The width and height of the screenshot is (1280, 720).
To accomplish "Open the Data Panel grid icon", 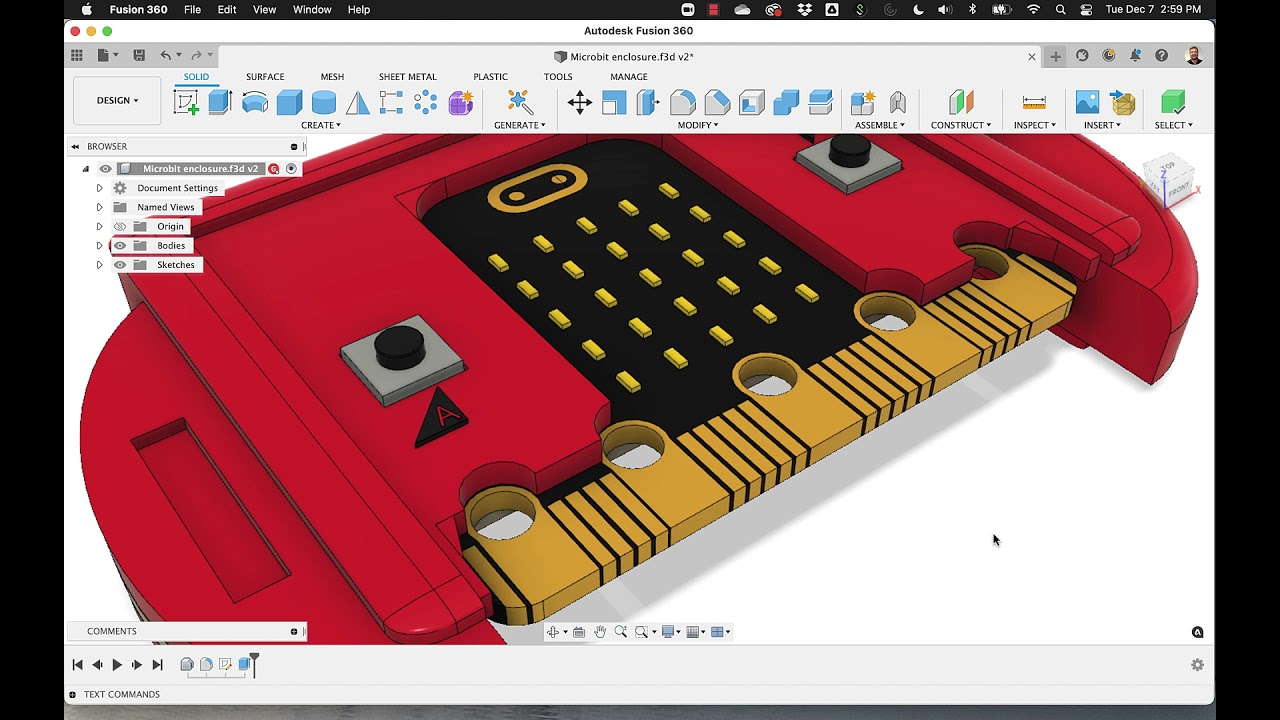I will pos(77,56).
